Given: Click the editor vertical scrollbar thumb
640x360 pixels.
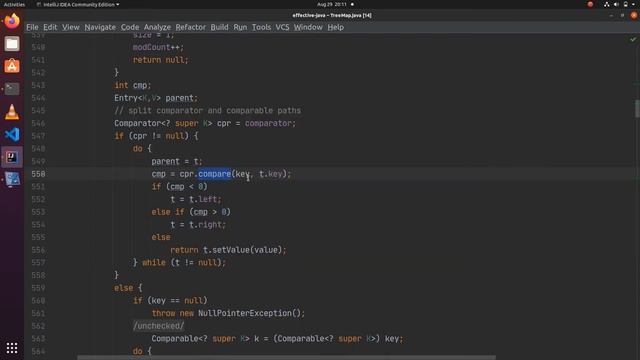Looking at the screenshot, I should tap(637, 109).
